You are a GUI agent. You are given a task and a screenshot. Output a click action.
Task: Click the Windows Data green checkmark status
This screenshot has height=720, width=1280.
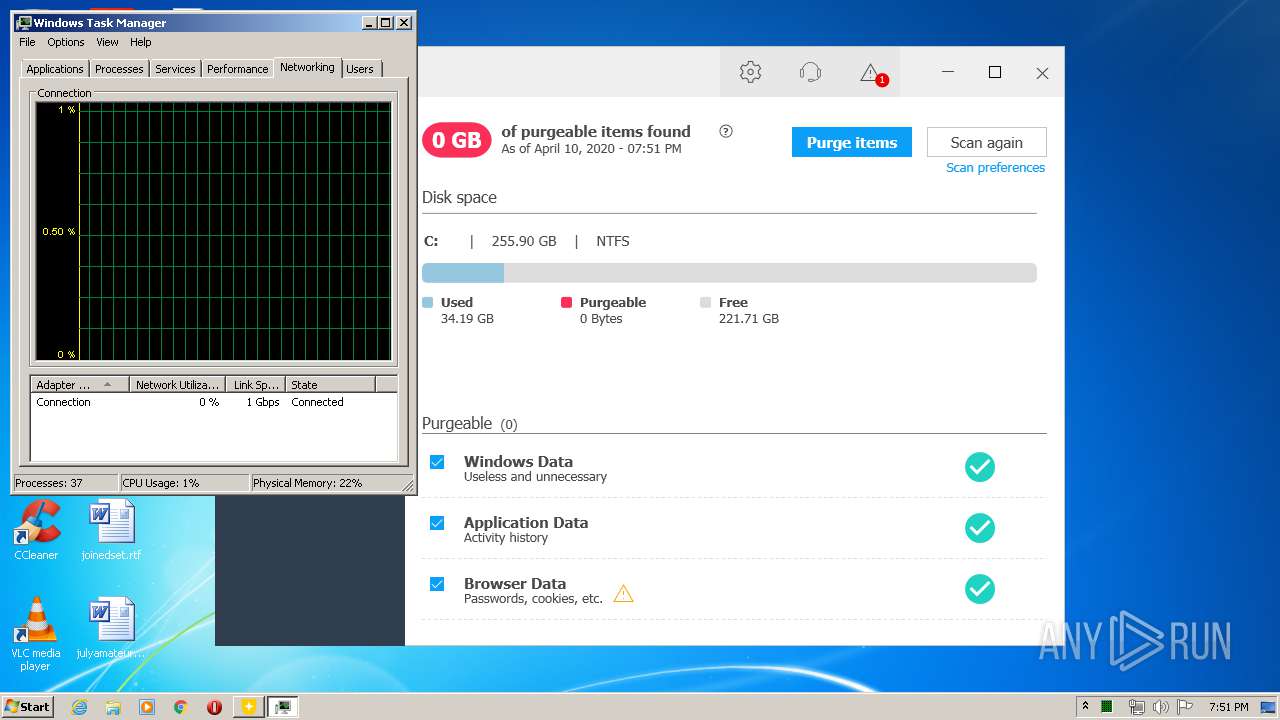click(x=980, y=467)
